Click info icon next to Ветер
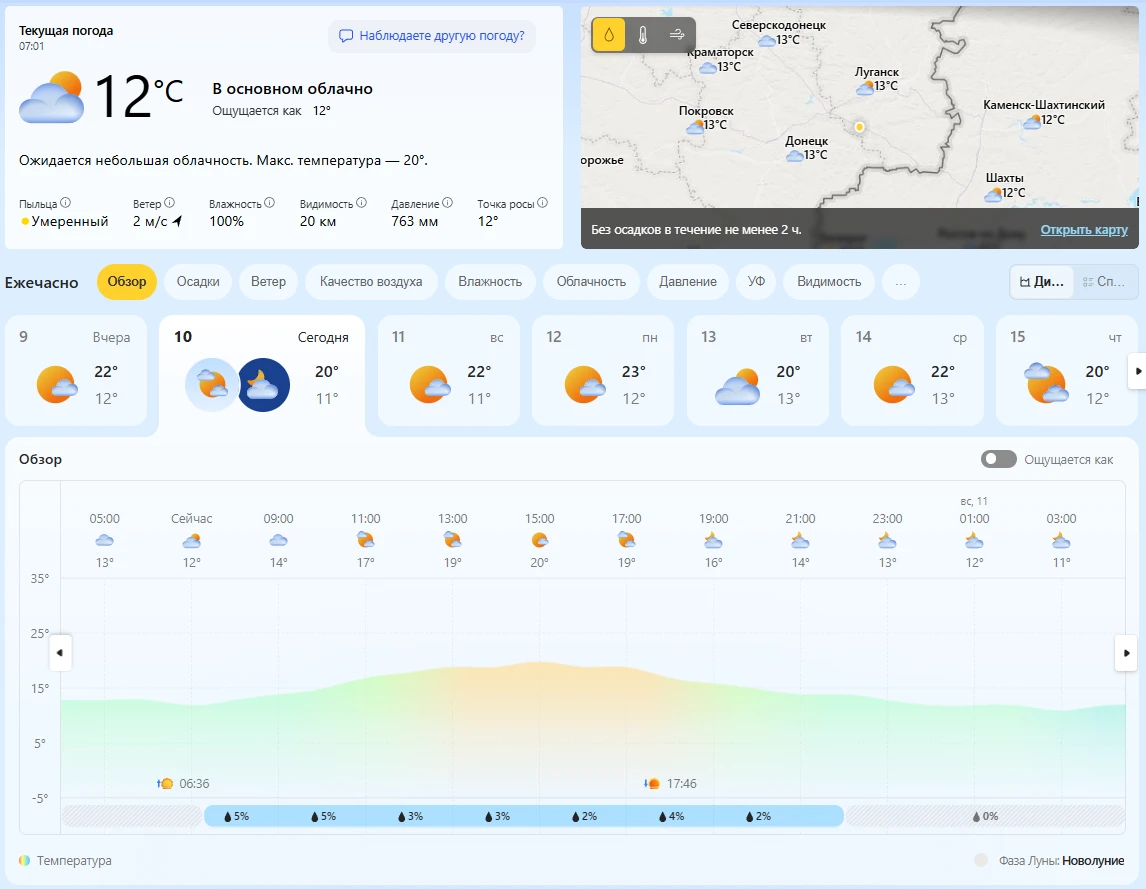This screenshot has height=889, width=1146. point(170,203)
